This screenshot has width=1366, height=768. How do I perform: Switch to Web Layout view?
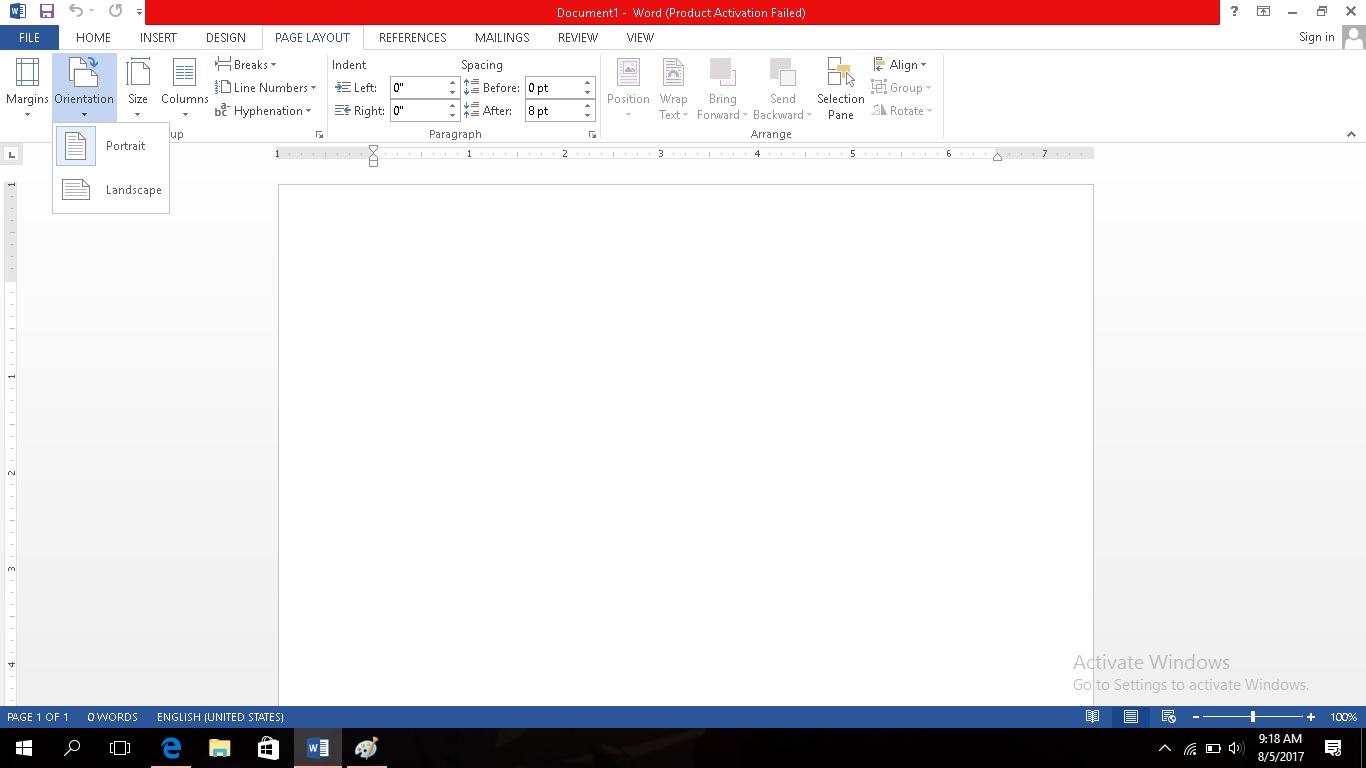pos(1168,717)
